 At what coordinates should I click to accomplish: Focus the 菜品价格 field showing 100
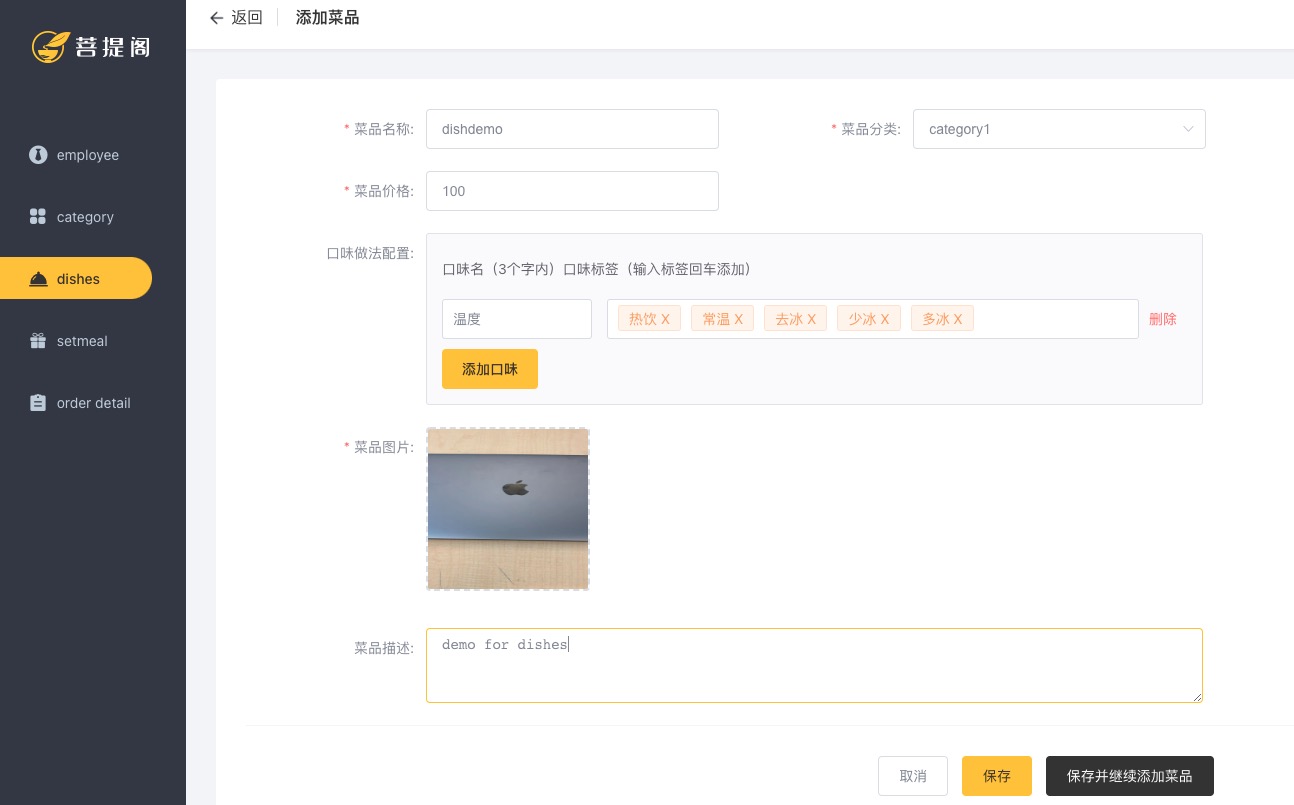pyautogui.click(x=572, y=191)
